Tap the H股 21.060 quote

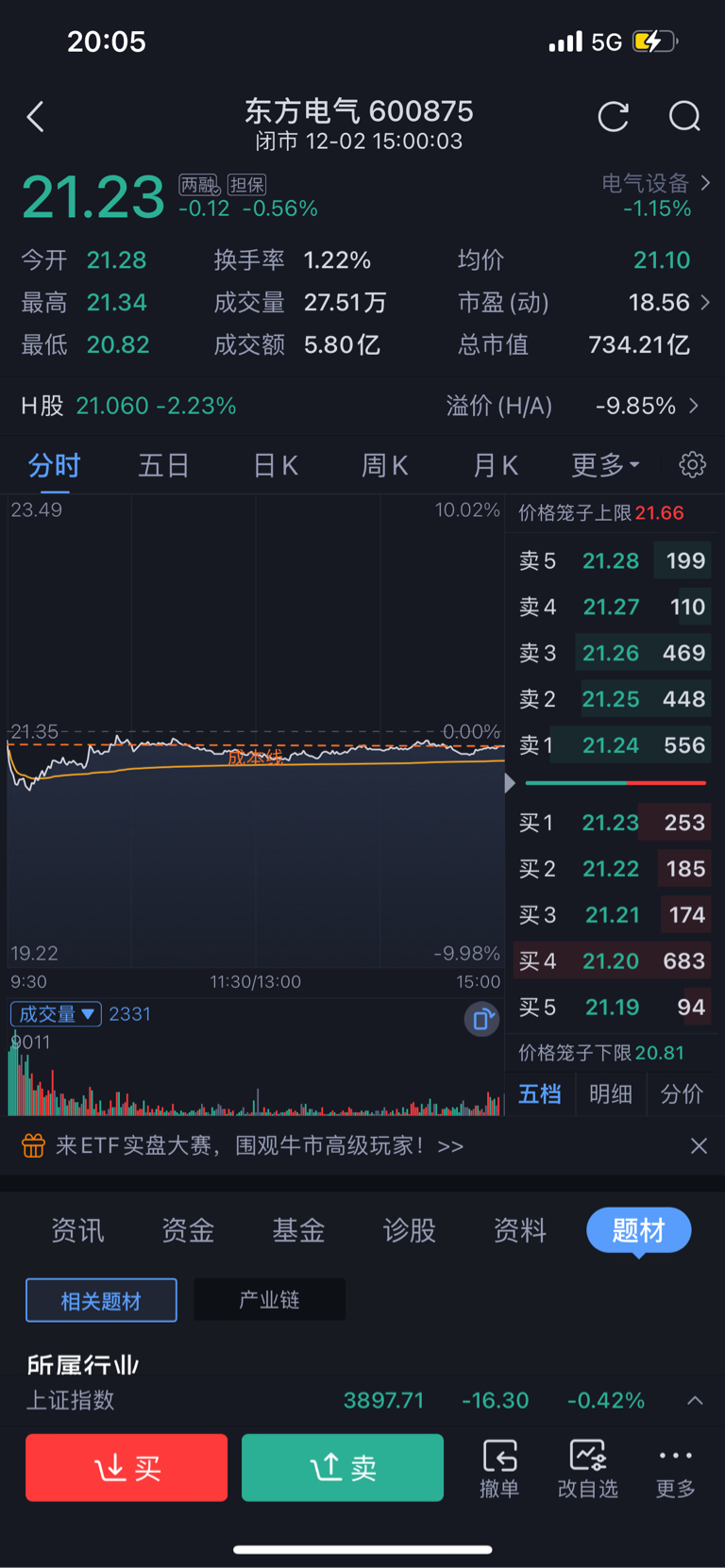click(128, 406)
